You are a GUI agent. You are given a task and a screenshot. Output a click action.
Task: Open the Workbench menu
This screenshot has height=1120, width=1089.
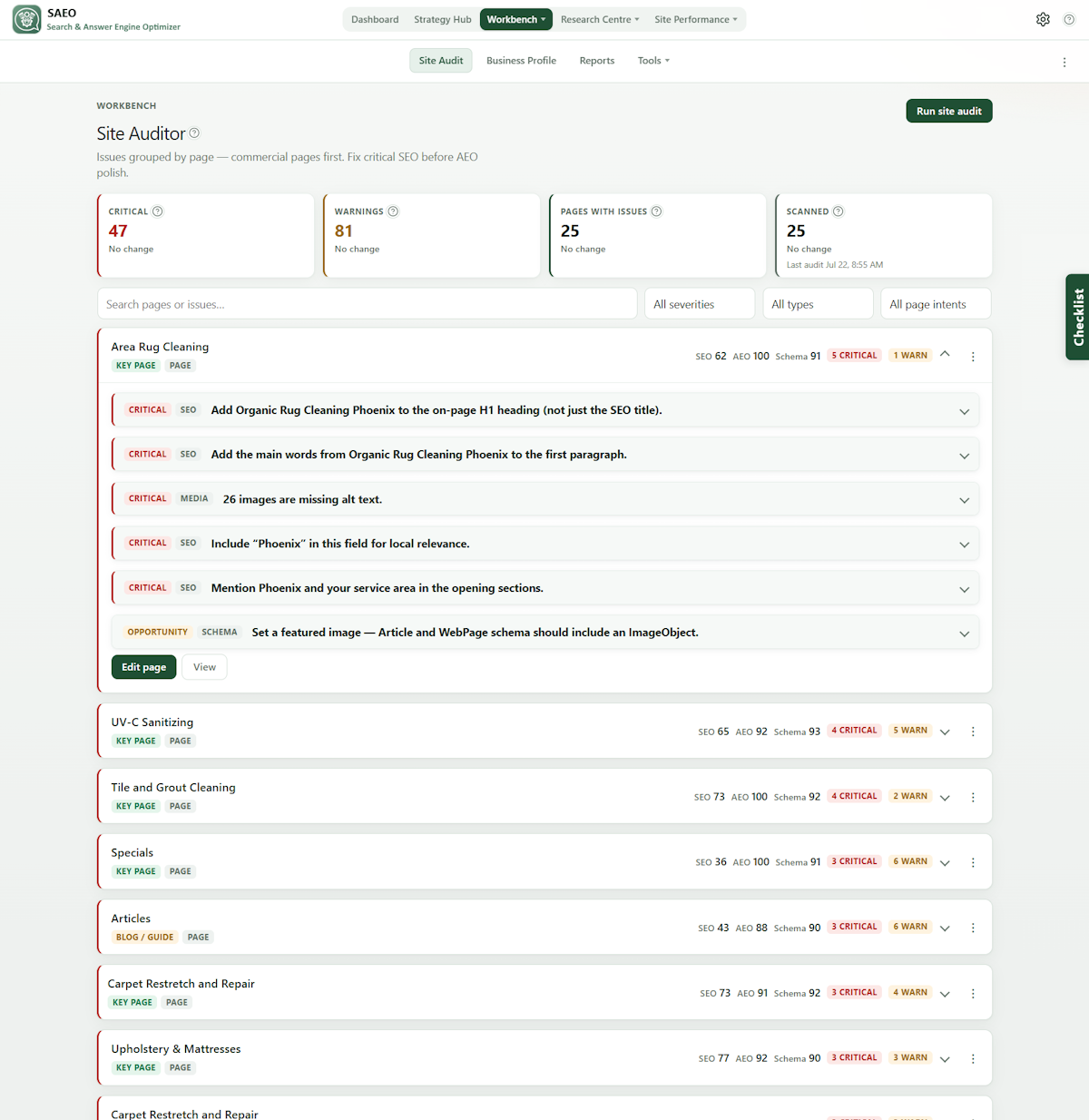[x=516, y=19]
